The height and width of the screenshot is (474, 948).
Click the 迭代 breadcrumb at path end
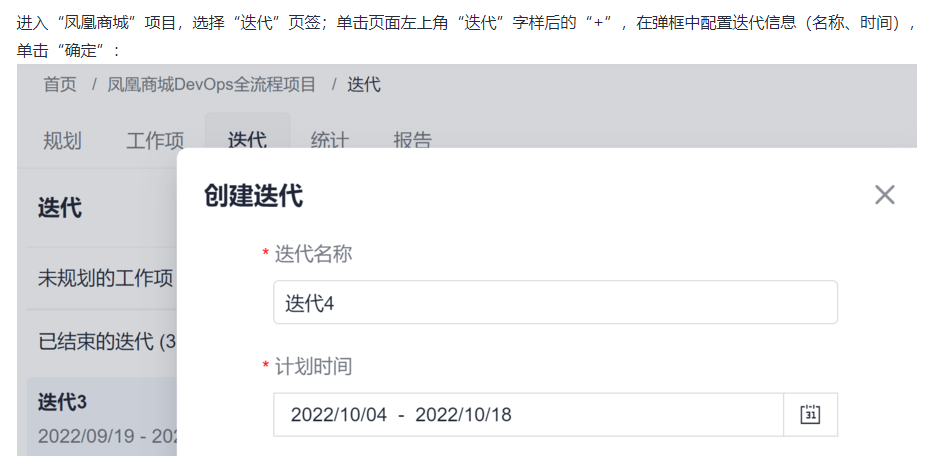364,84
